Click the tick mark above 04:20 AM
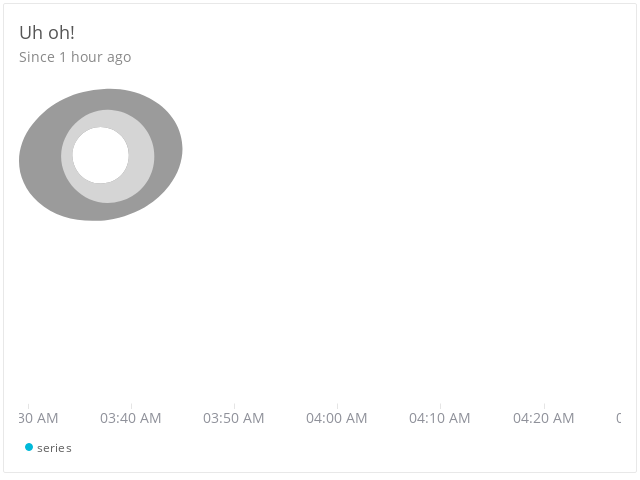Image resolution: width=640 pixels, height=480 pixels. (x=543, y=403)
